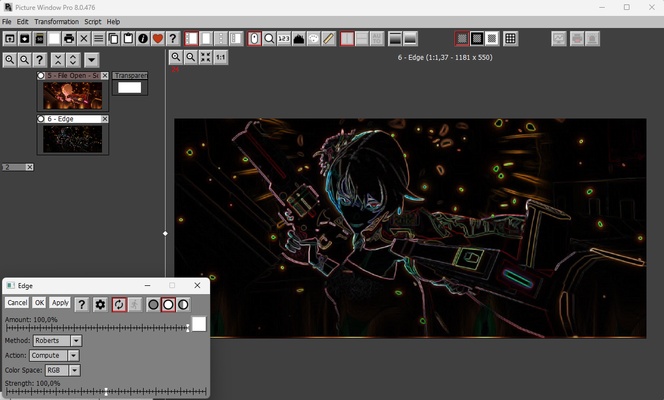
Task: Click the copy pages icon
Action: click(113, 39)
